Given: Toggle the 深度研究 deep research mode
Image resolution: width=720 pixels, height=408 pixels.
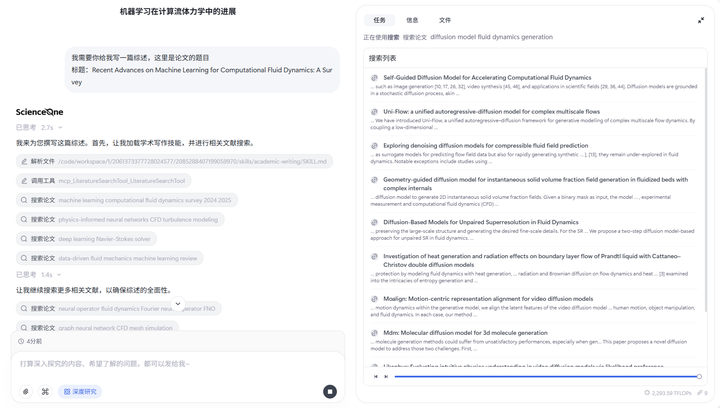Looking at the screenshot, I should coord(80,391).
